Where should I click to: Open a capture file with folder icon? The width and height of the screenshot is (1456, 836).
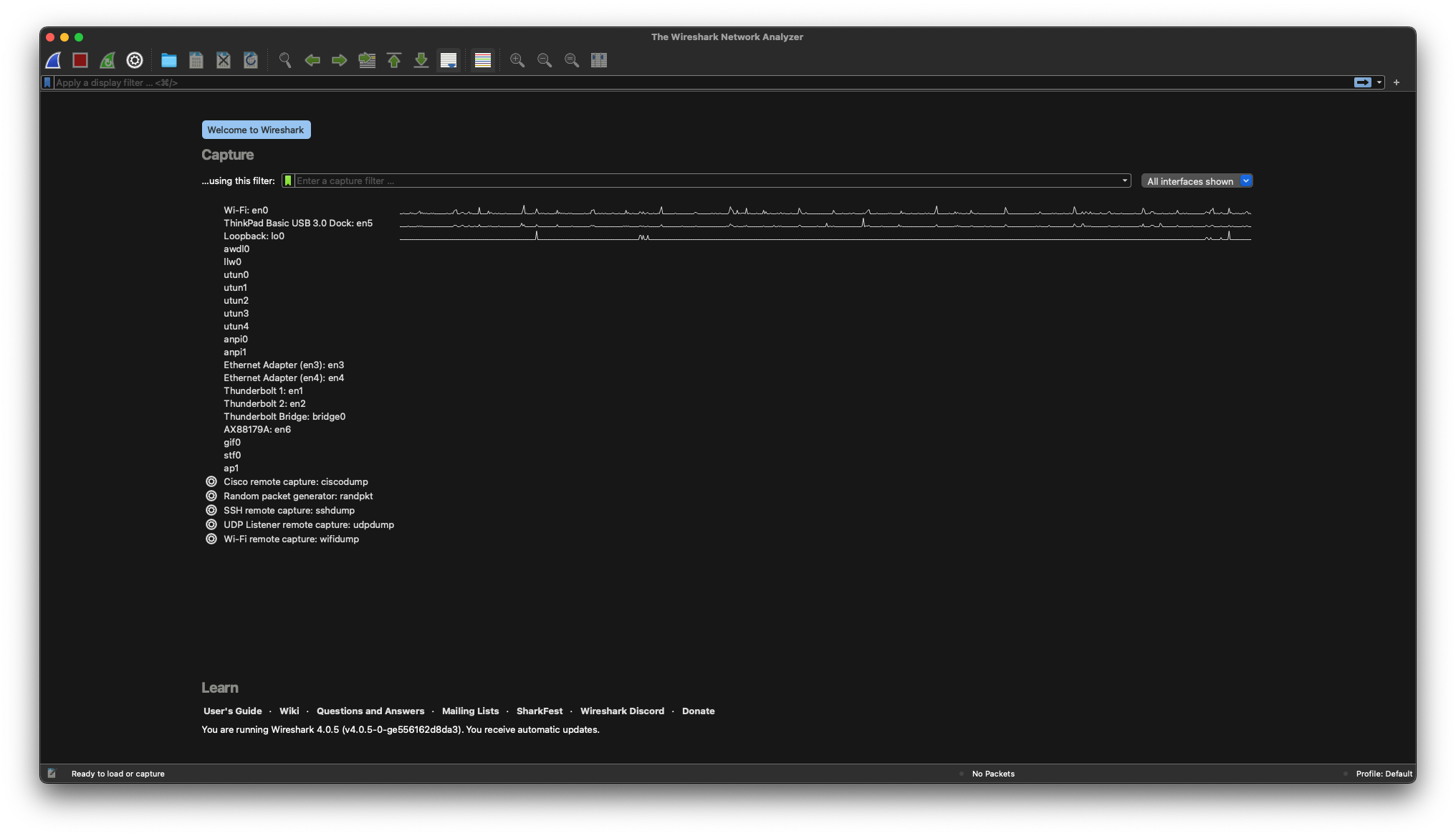click(x=169, y=61)
